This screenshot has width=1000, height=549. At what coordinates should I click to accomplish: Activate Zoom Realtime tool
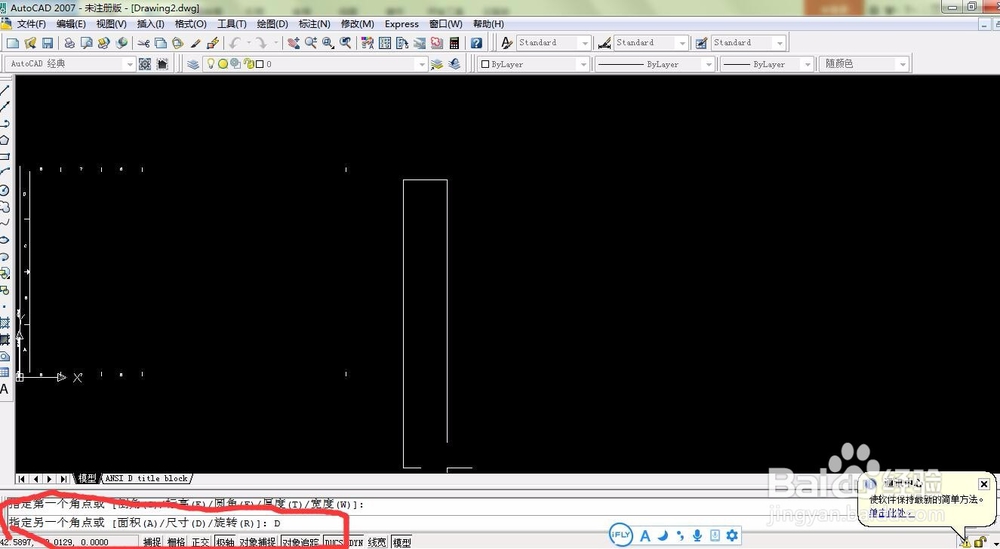pyautogui.click(x=311, y=43)
